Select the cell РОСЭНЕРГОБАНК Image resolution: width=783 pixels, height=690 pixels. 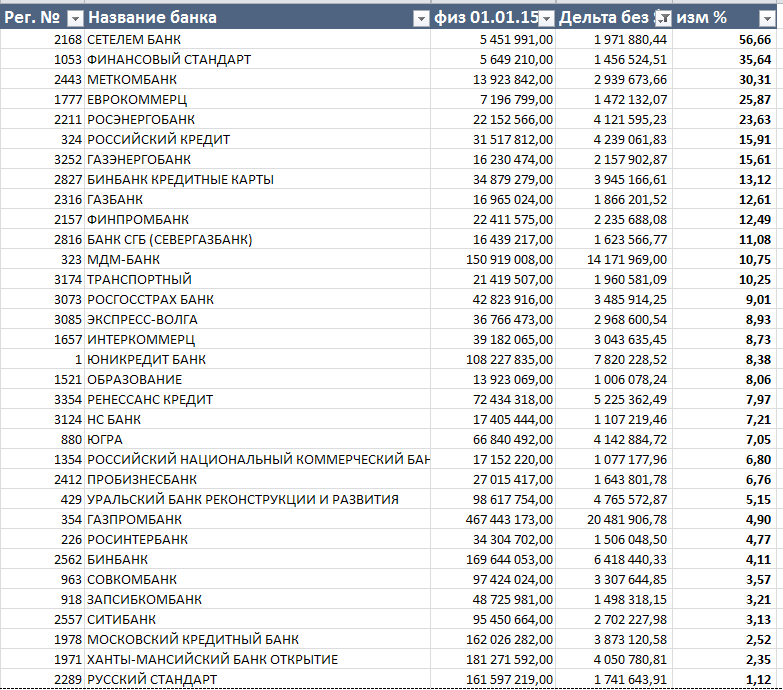point(257,119)
